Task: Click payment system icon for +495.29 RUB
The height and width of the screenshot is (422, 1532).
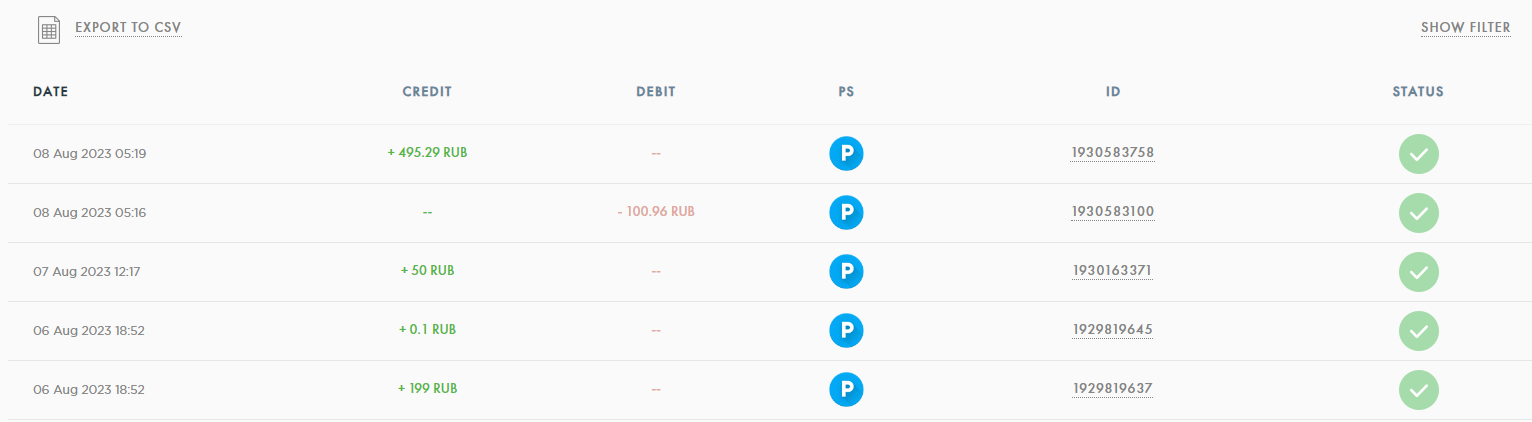Action: pyautogui.click(x=846, y=154)
